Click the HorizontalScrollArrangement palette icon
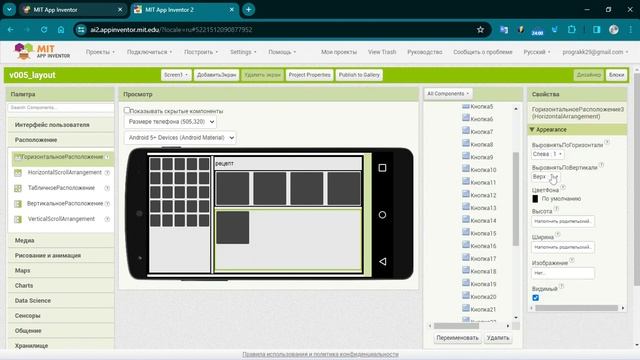 click(18, 173)
